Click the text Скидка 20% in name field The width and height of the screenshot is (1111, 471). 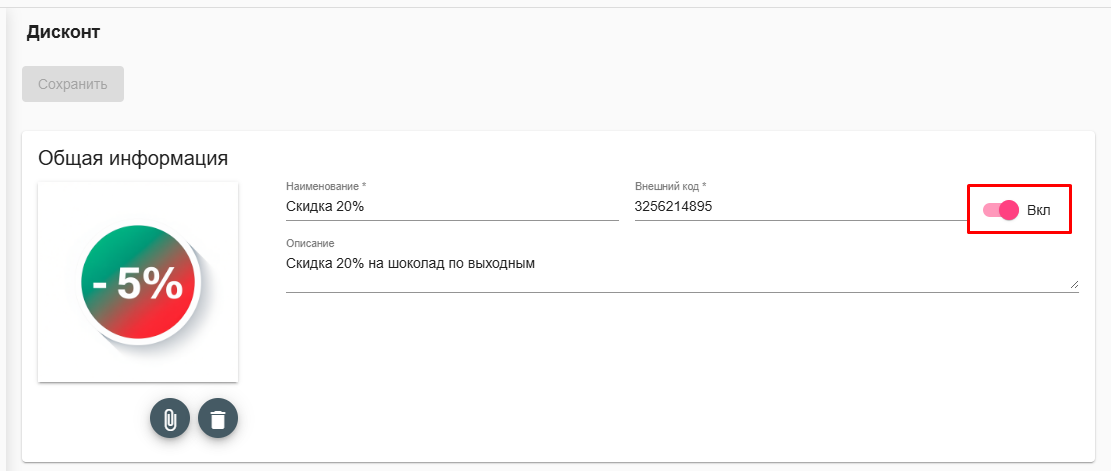[x=325, y=207]
